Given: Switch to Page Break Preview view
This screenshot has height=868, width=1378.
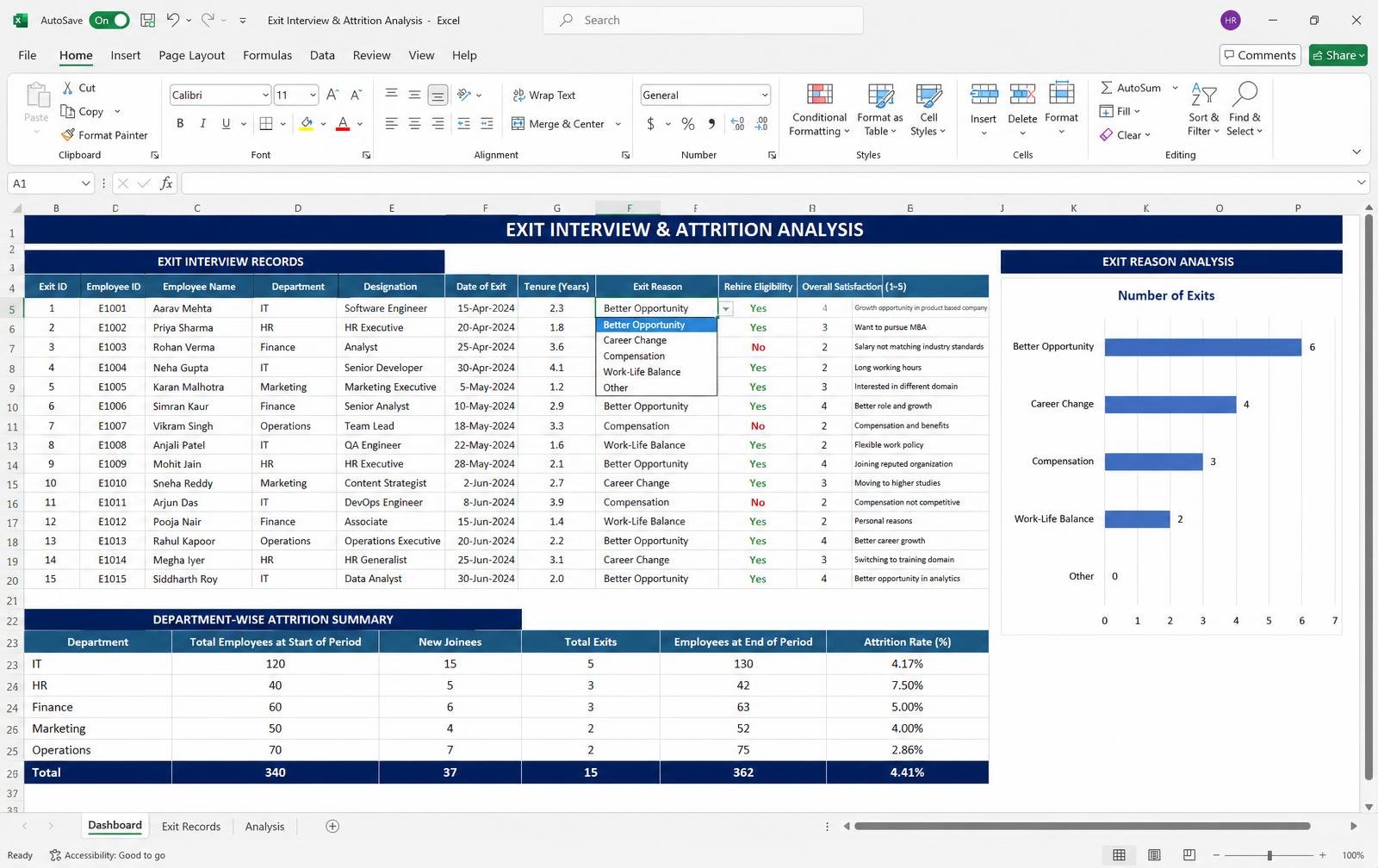Looking at the screenshot, I should point(1189,855).
